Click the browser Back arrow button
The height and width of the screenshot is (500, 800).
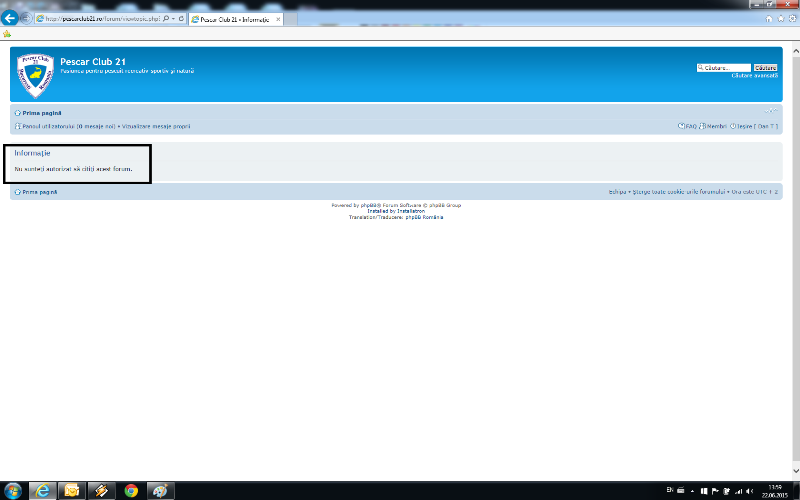point(10,18)
